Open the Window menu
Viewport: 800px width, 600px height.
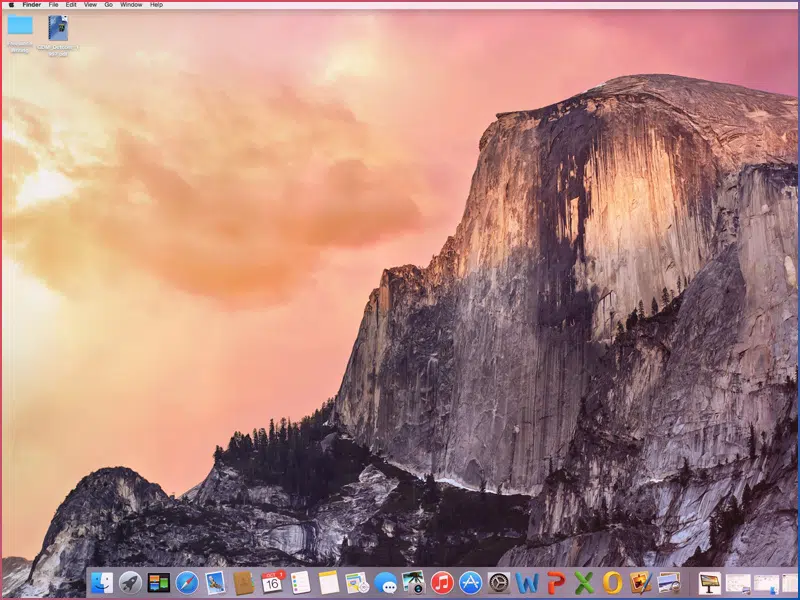tap(131, 5)
